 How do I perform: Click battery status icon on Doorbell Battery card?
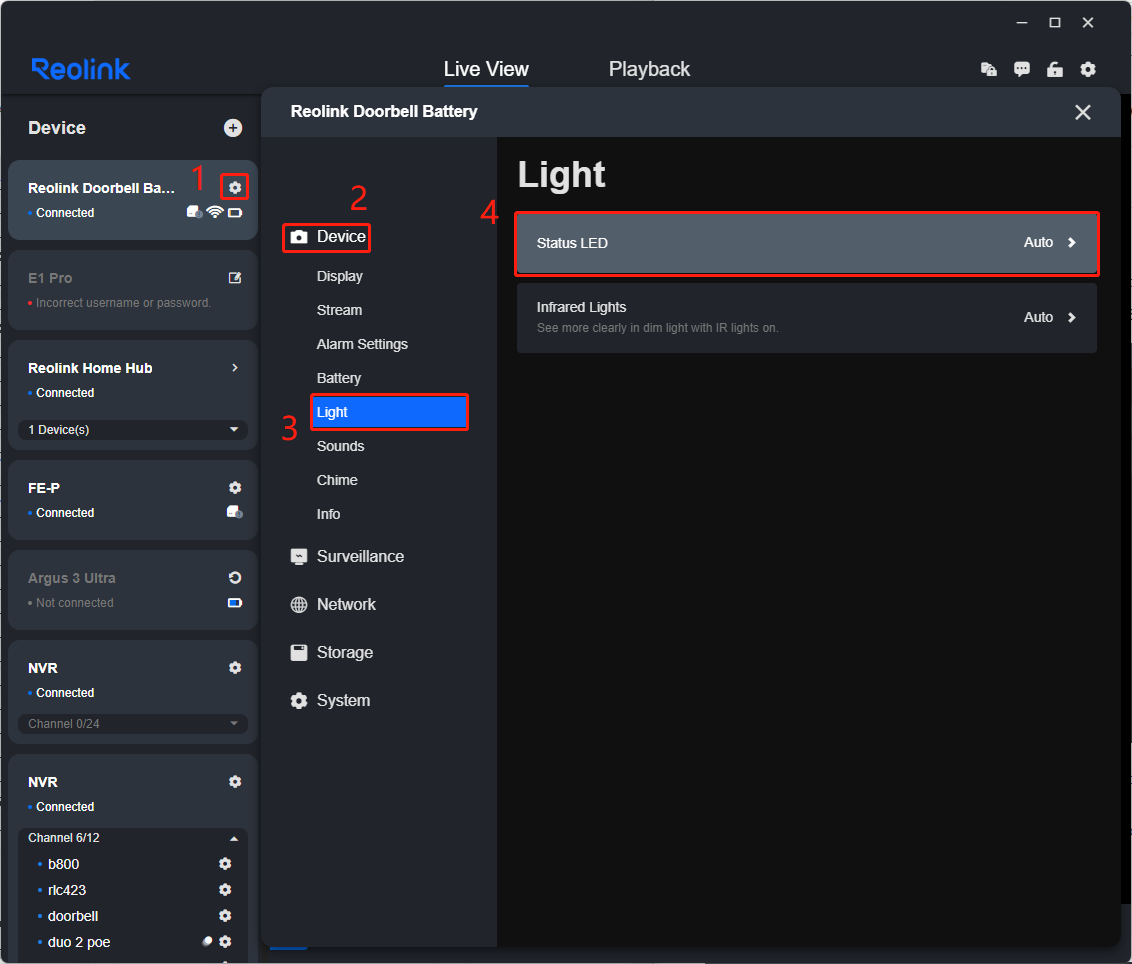[235, 213]
